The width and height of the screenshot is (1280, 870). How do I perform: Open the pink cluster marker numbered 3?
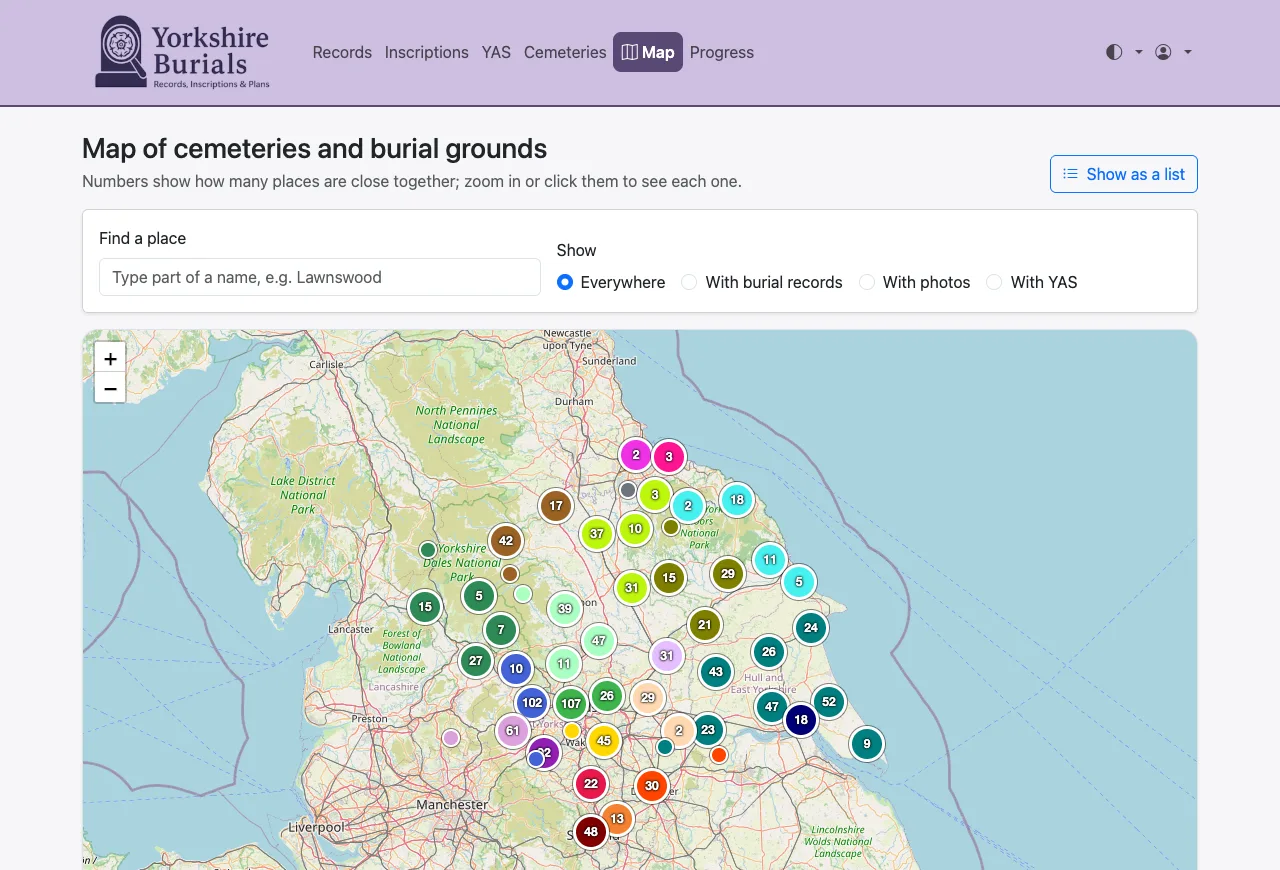[x=669, y=457]
